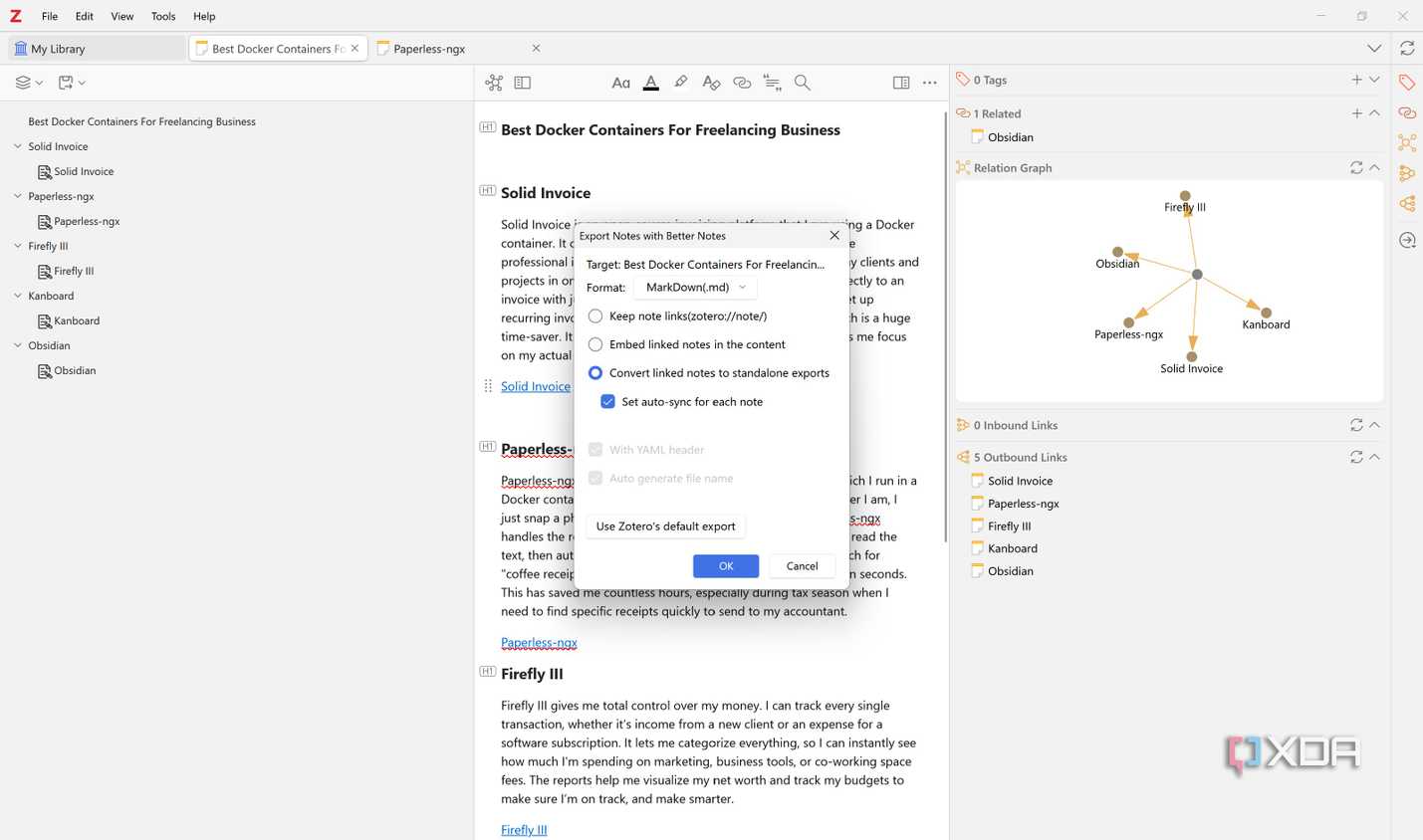
Task: Close the Export Notes with Better Notes dialog
Action: 834,236
